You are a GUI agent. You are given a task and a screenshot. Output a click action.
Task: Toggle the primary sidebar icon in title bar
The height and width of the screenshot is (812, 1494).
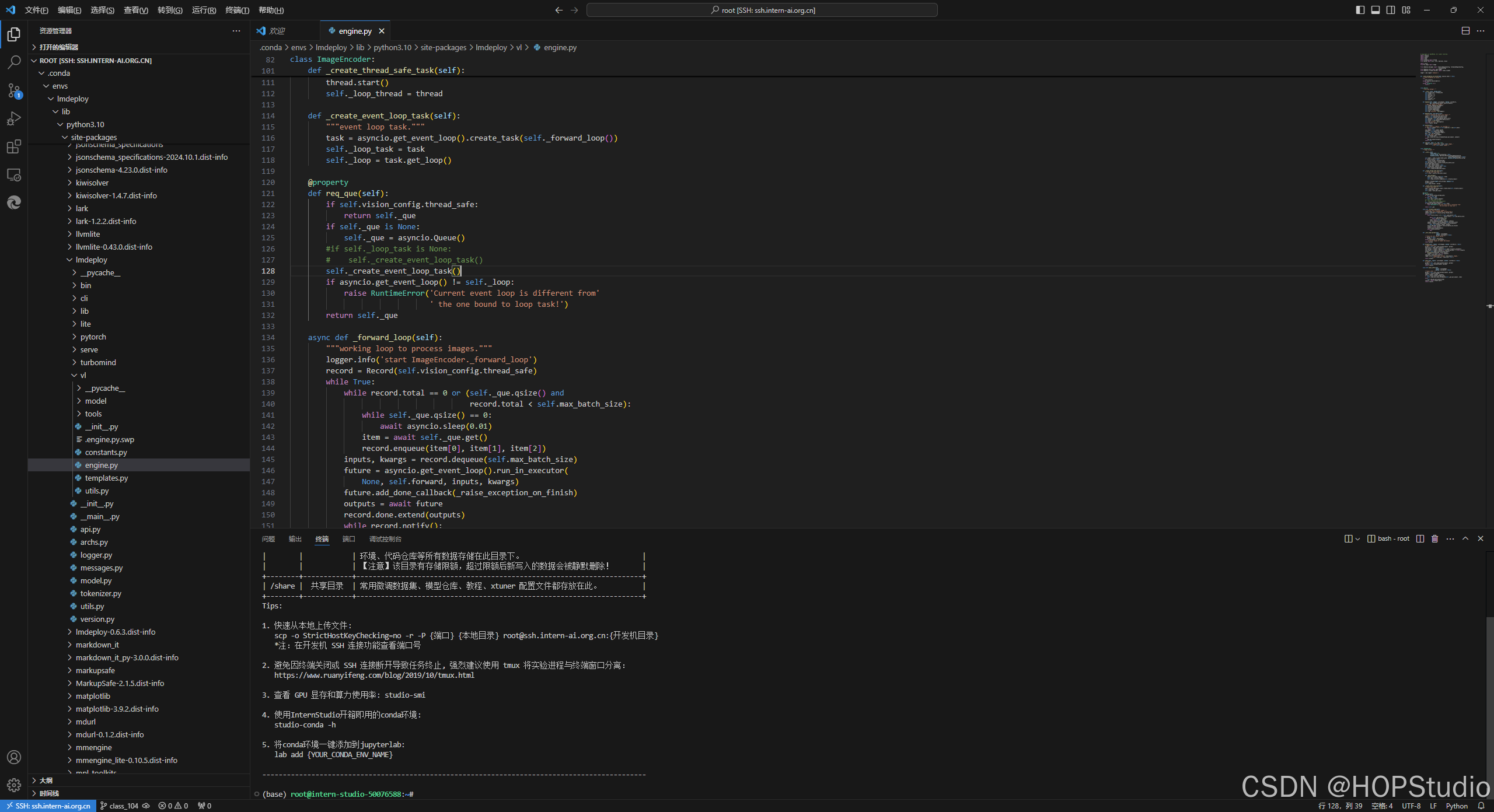pyautogui.click(x=1359, y=10)
